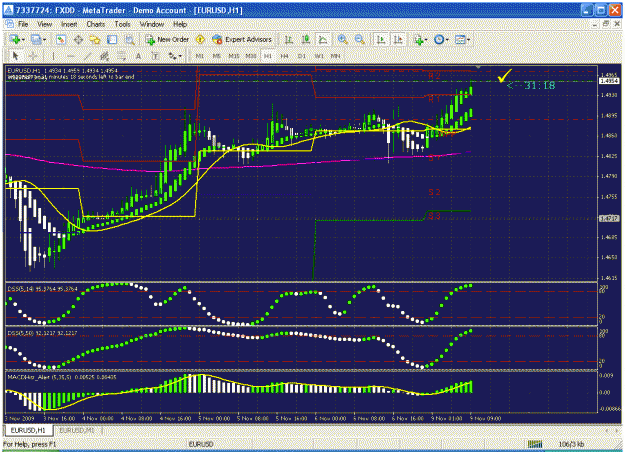Open the View menu
The image size is (625, 452).
pos(45,24)
